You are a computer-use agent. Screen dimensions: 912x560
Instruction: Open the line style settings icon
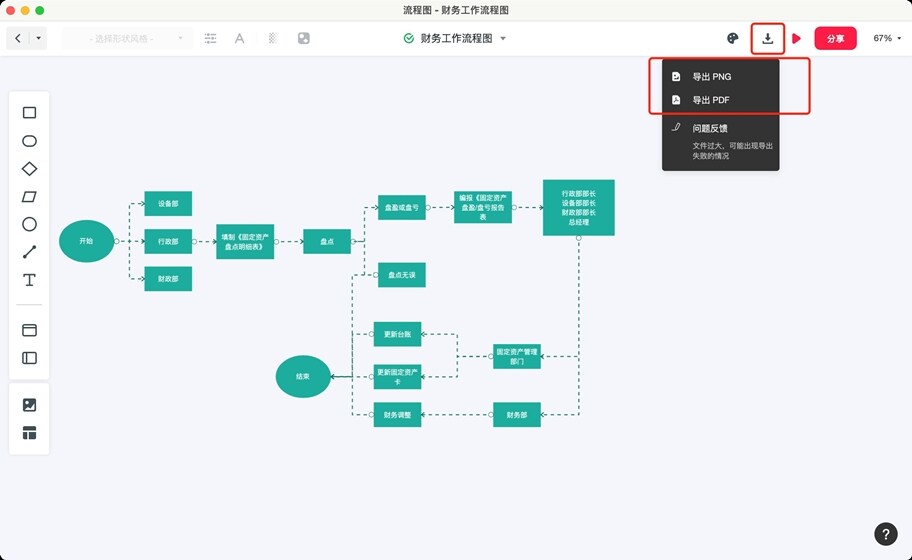tap(211, 38)
